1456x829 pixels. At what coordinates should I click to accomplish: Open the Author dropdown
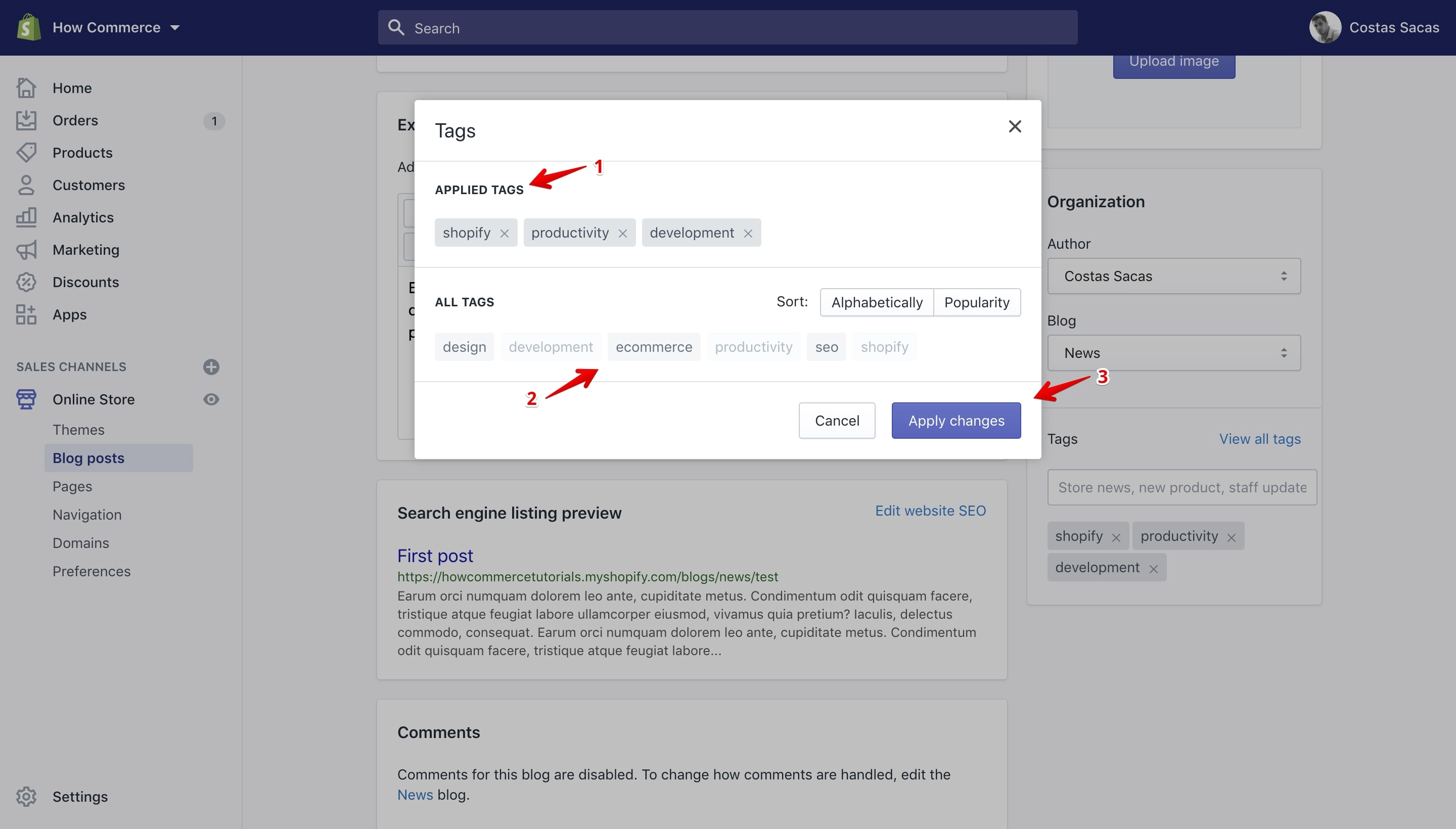click(x=1174, y=276)
